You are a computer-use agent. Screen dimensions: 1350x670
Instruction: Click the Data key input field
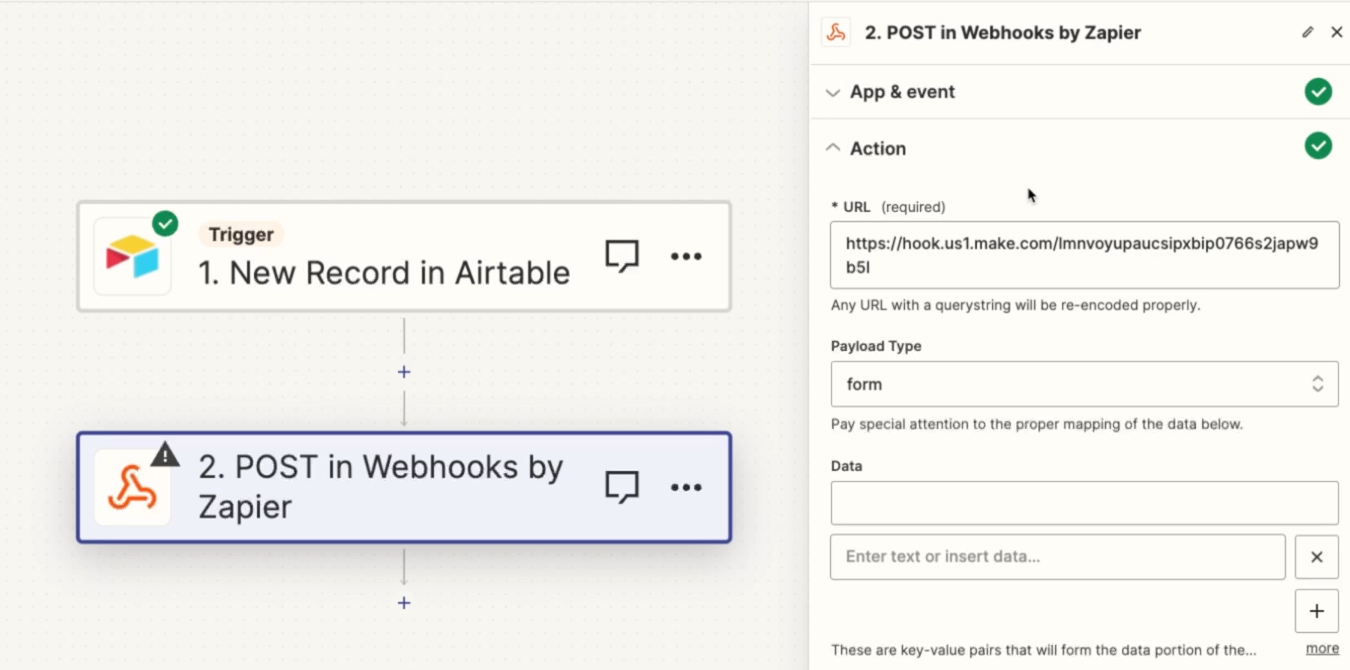[x=1085, y=503]
